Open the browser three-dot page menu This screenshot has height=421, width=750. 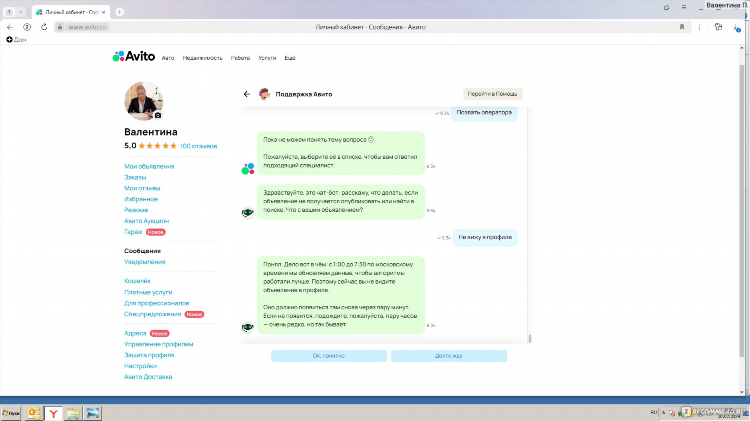[x=699, y=27]
